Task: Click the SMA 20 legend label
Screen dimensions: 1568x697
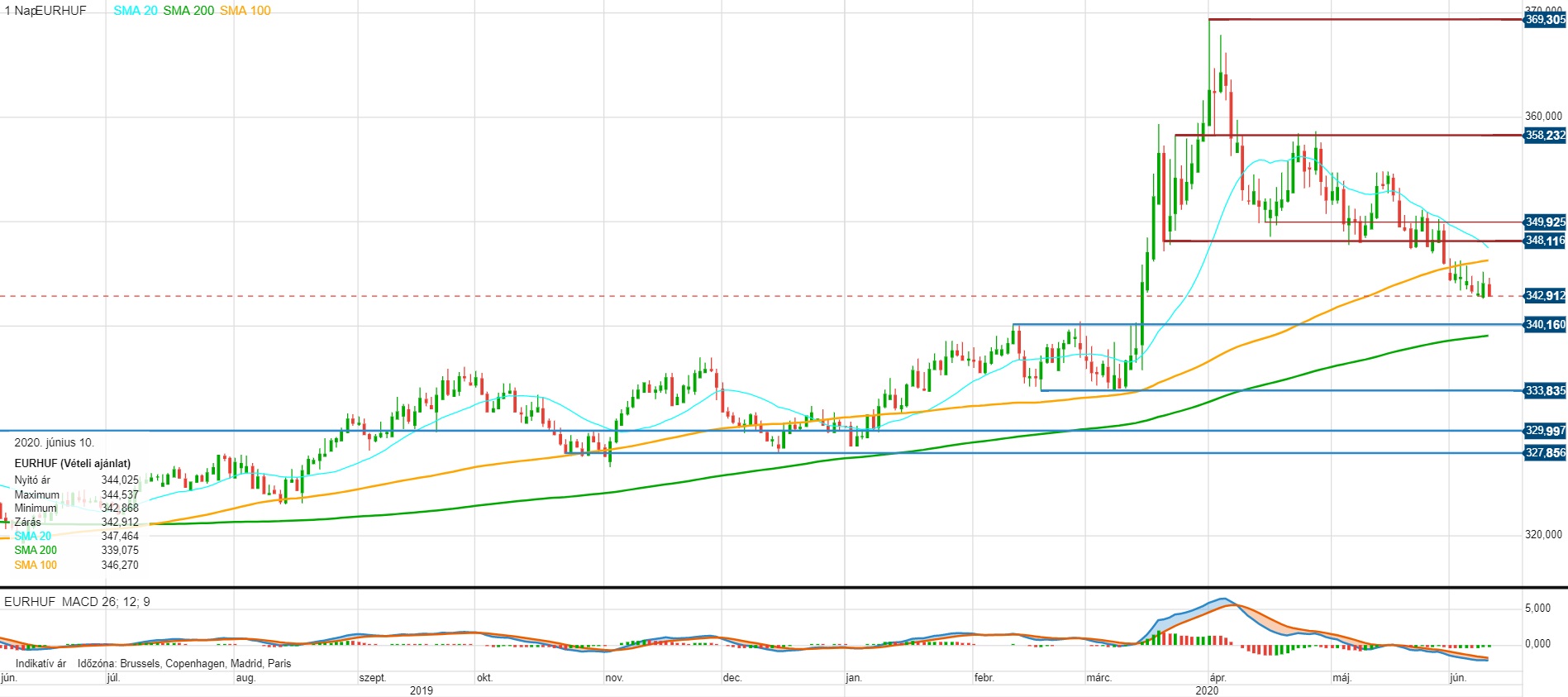Action: pyautogui.click(x=136, y=11)
